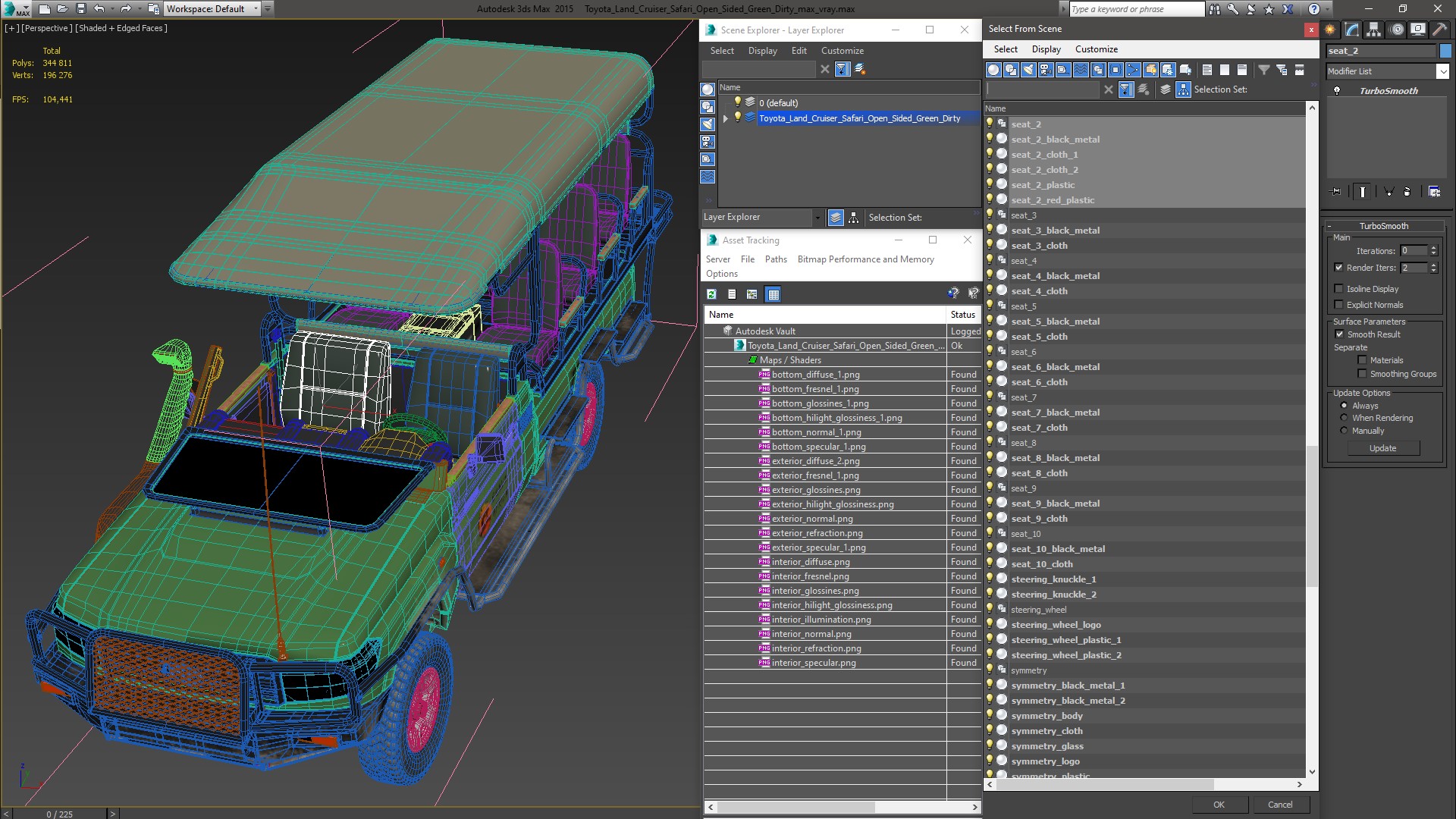
Task: Open the Motion command panel tab
Action: click(x=1397, y=30)
